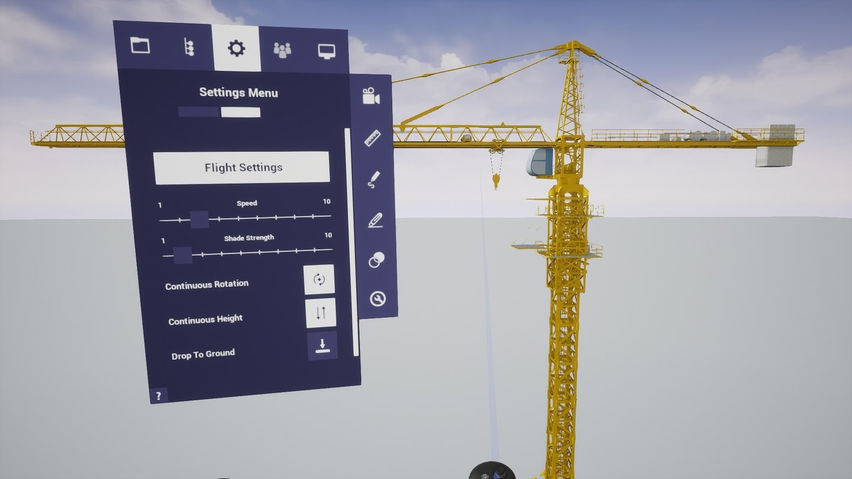The width and height of the screenshot is (852, 479).
Task: Open the users group tab
Action: (x=282, y=50)
